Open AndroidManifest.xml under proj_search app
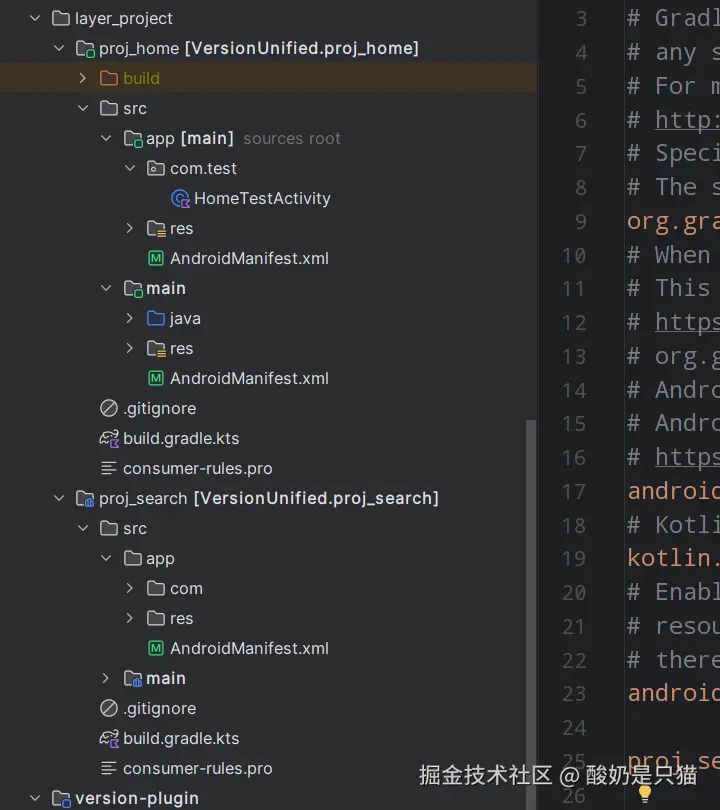The height and width of the screenshot is (810, 720). pos(249,648)
